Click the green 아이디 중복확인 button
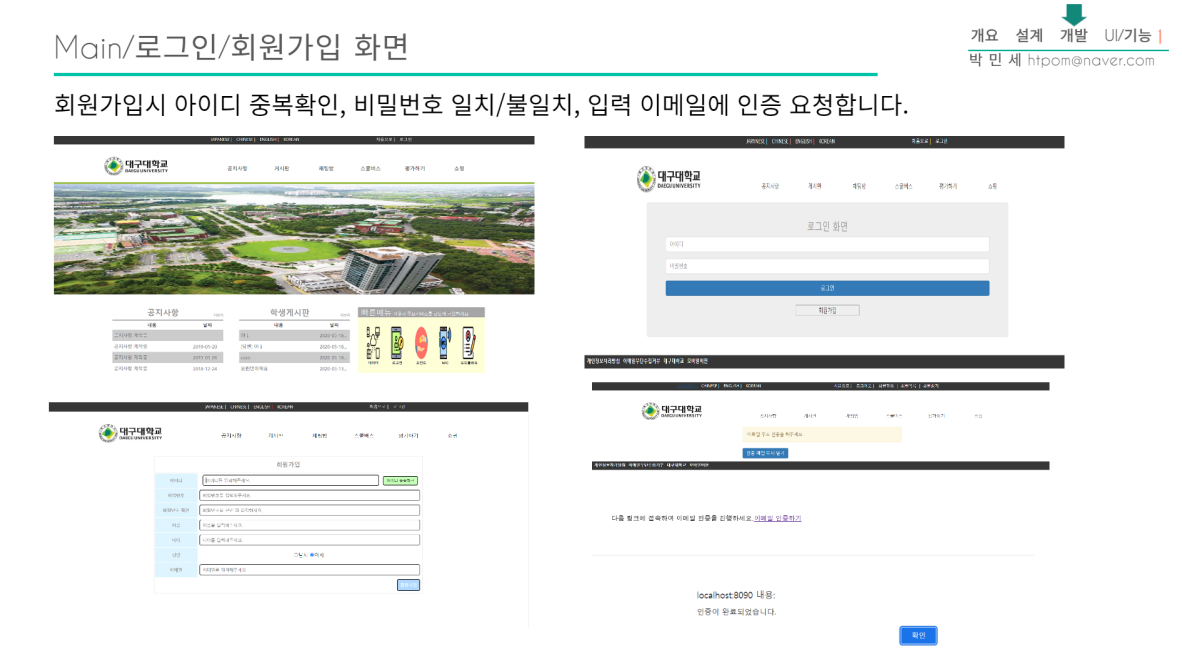This screenshot has height=655, width=1182. pyautogui.click(x=401, y=480)
